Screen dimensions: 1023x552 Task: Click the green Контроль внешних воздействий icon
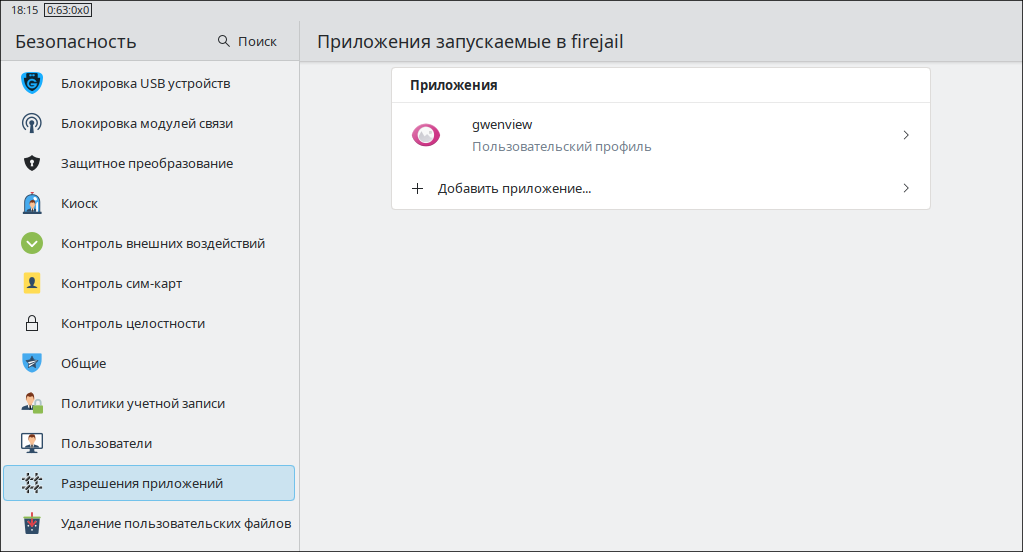pos(32,243)
